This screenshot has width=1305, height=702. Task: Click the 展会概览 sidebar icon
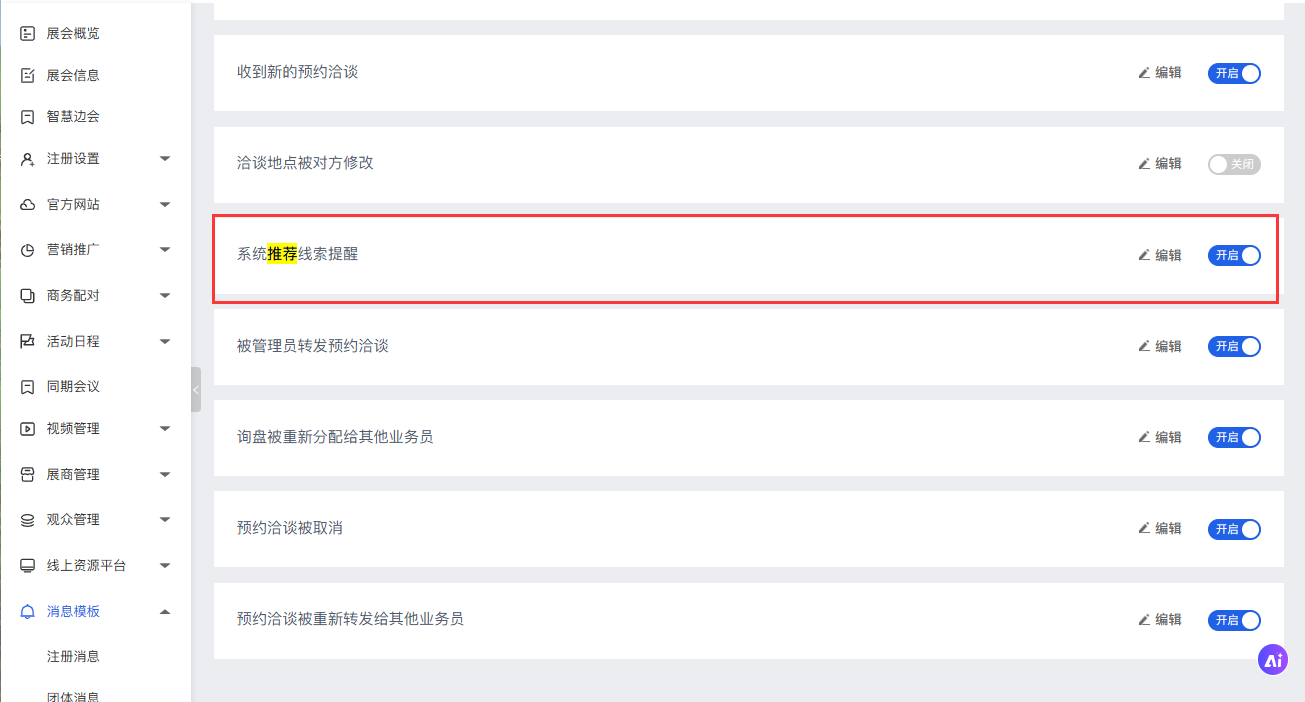[28, 33]
